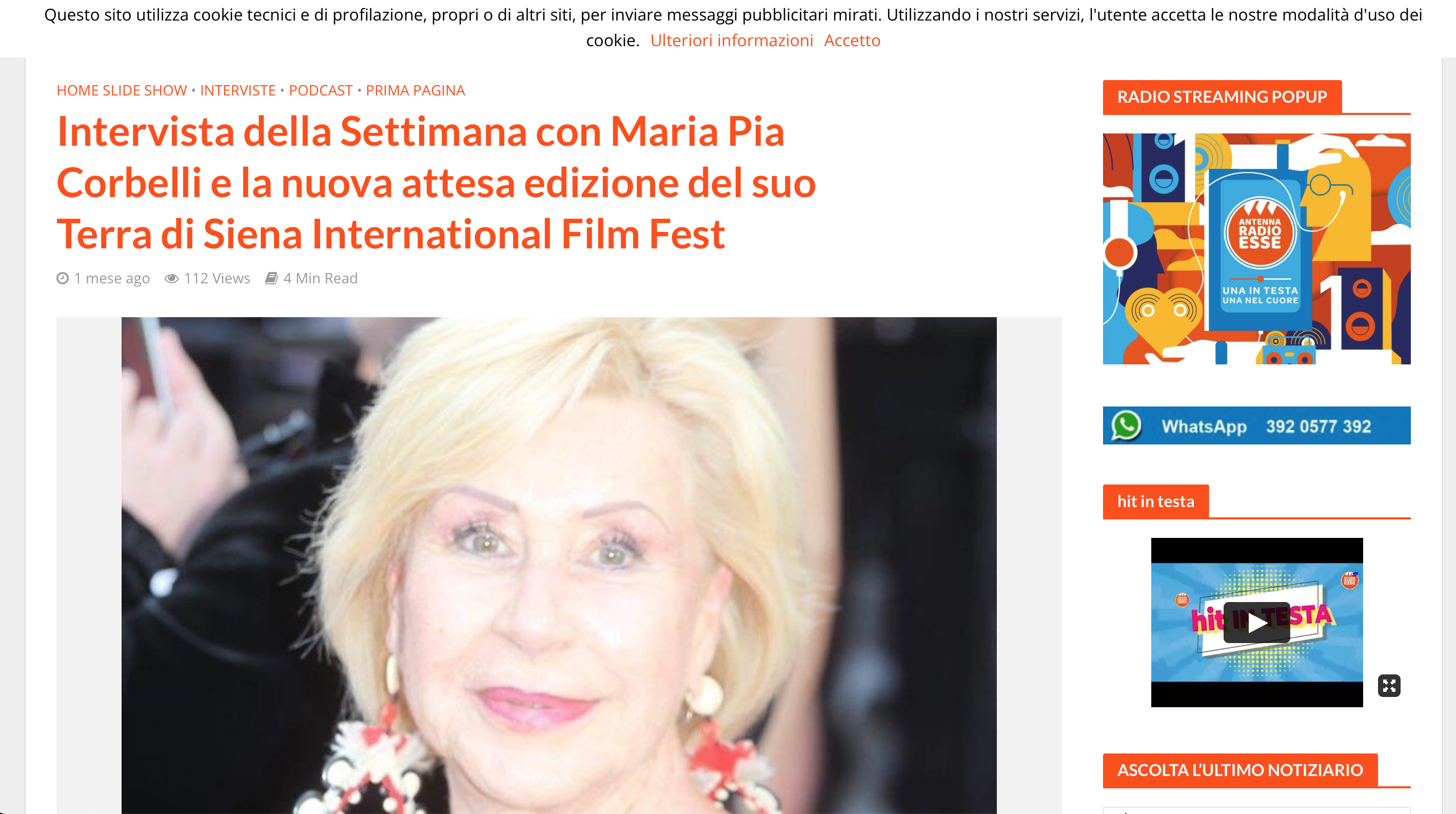The width and height of the screenshot is (1456, 814).
Task: Click the article title about Maria Pia Corbelli
Action: coord(436,183)
